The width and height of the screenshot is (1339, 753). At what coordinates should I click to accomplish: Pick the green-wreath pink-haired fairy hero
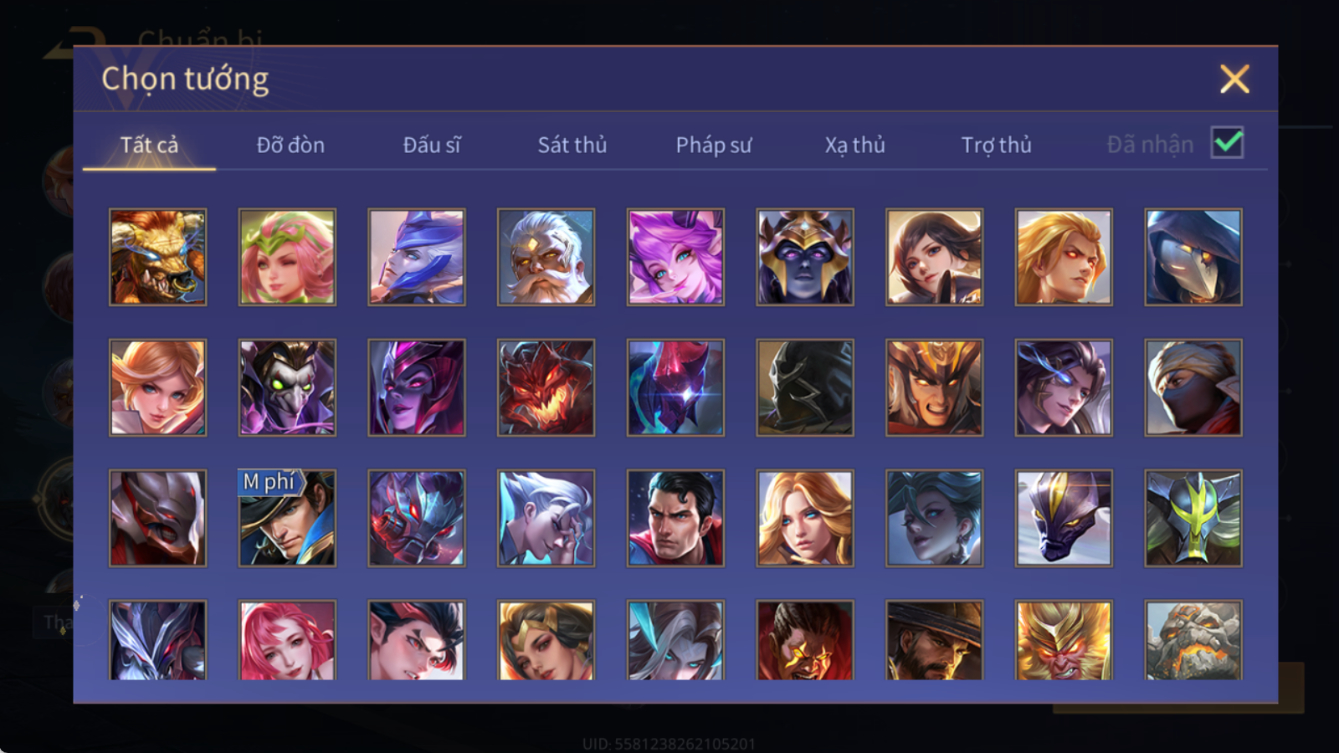click(287, 257)
